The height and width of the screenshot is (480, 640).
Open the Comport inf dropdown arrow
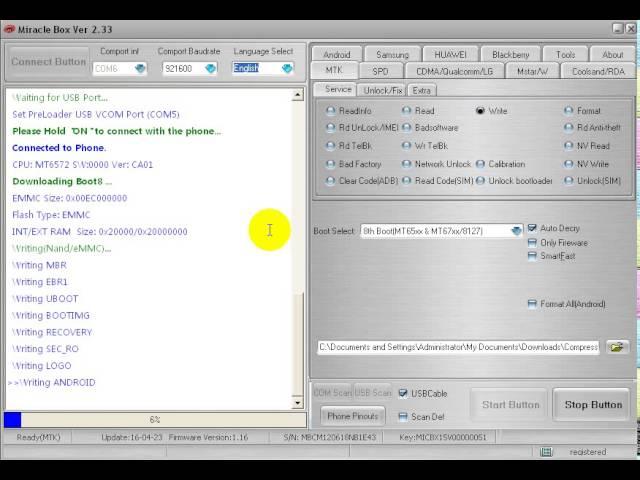(140, 68)
